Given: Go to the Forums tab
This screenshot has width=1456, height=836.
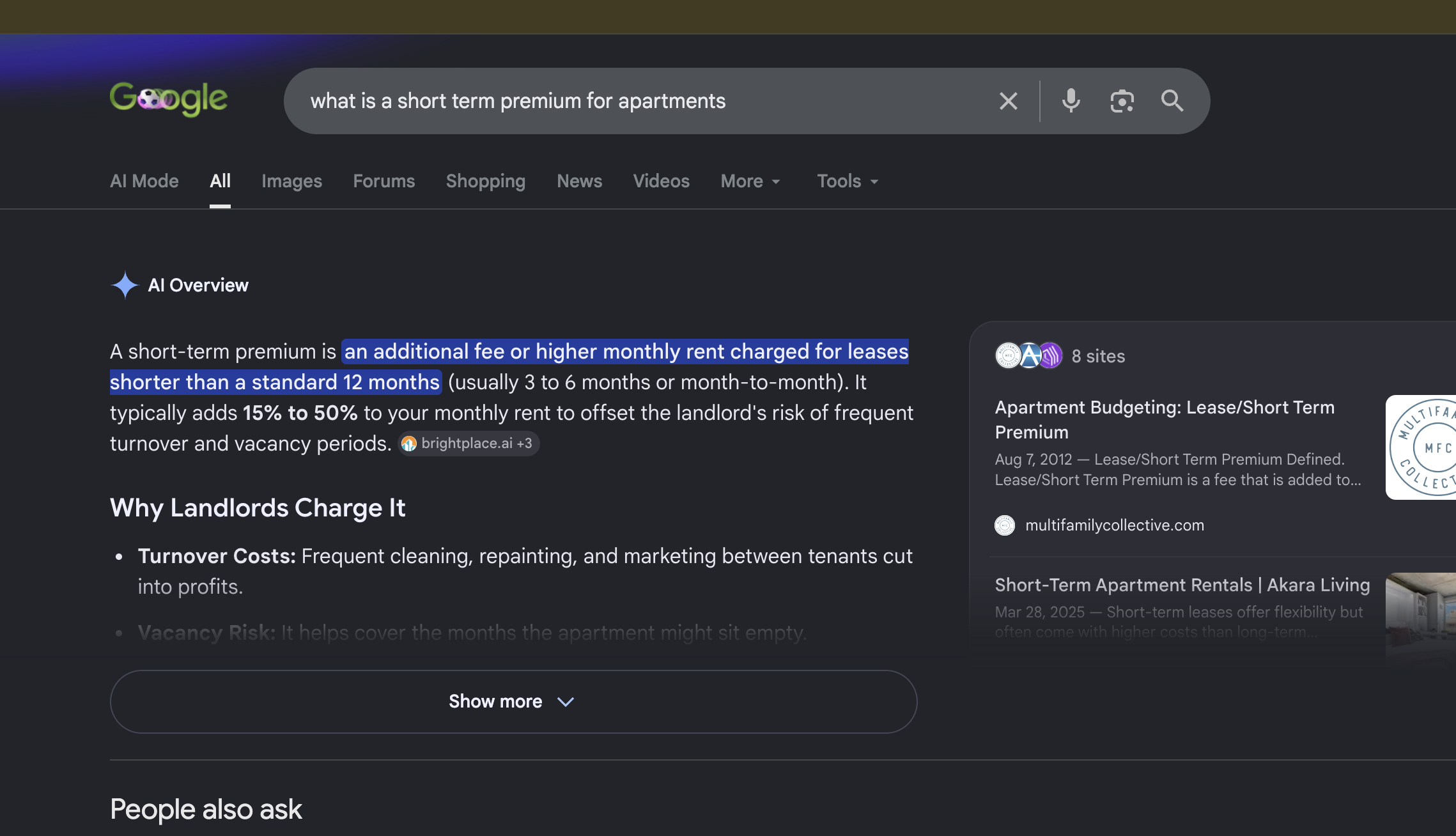Looking at the screenshot, I should pyautogui.click(x=384, y=181).
